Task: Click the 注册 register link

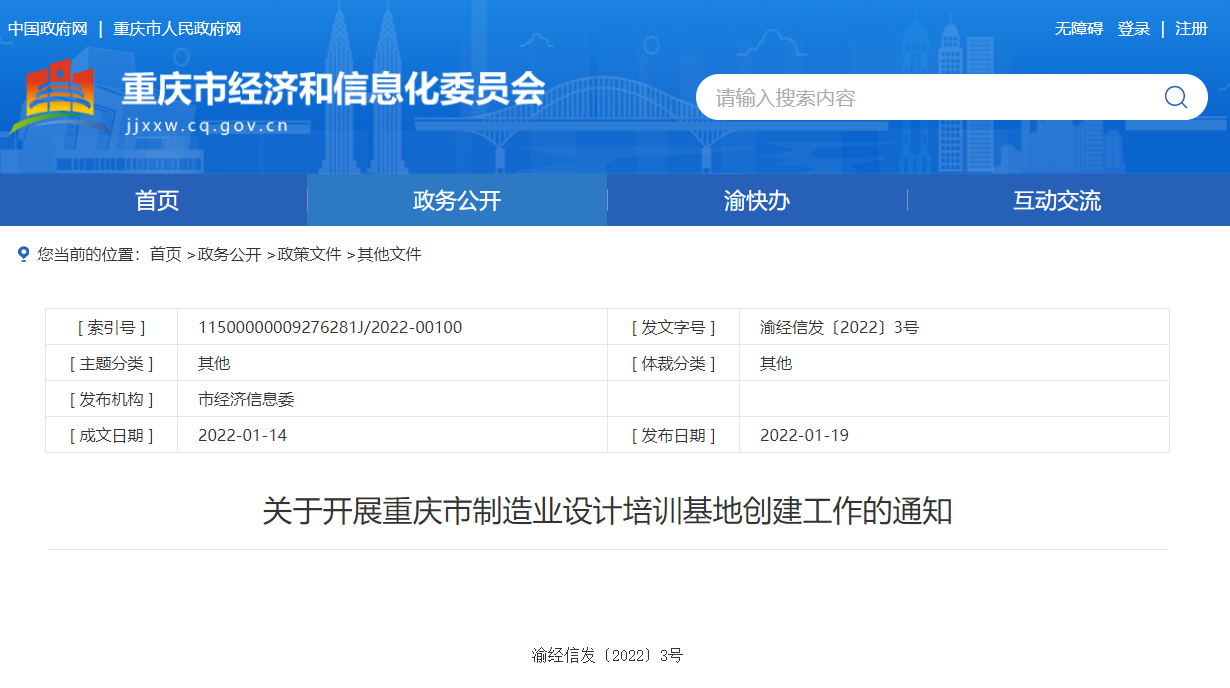Action: click(x=1191, y=29)
